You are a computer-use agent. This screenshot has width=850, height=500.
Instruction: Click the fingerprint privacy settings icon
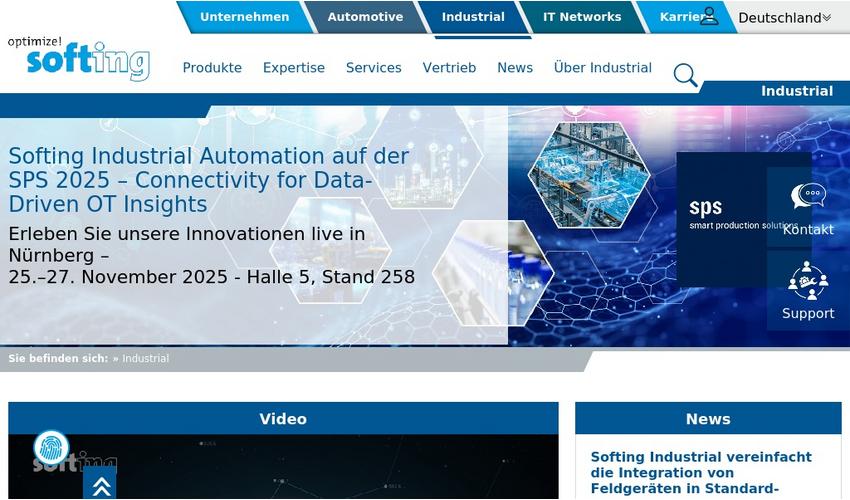(51, 447)
